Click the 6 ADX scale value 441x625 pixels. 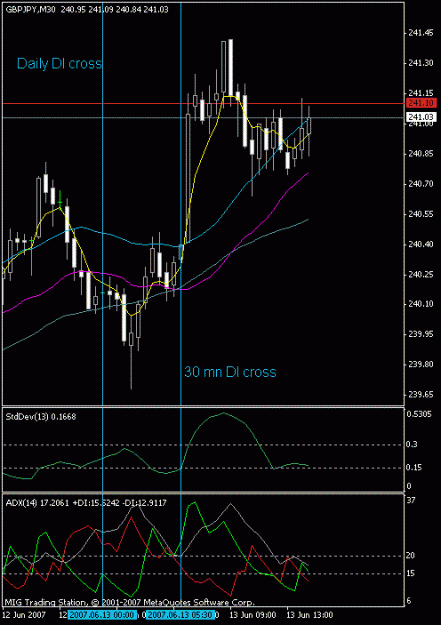pos(409,601)
